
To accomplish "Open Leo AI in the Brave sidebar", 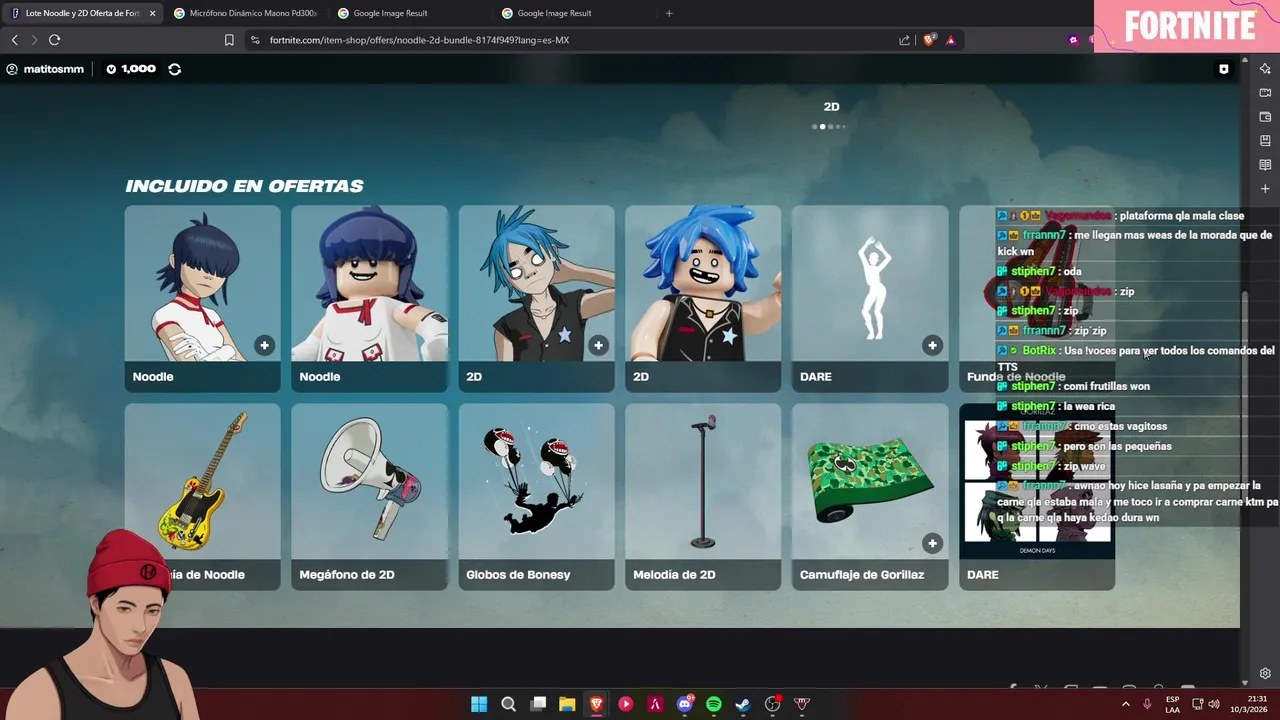I will 1265,69.
